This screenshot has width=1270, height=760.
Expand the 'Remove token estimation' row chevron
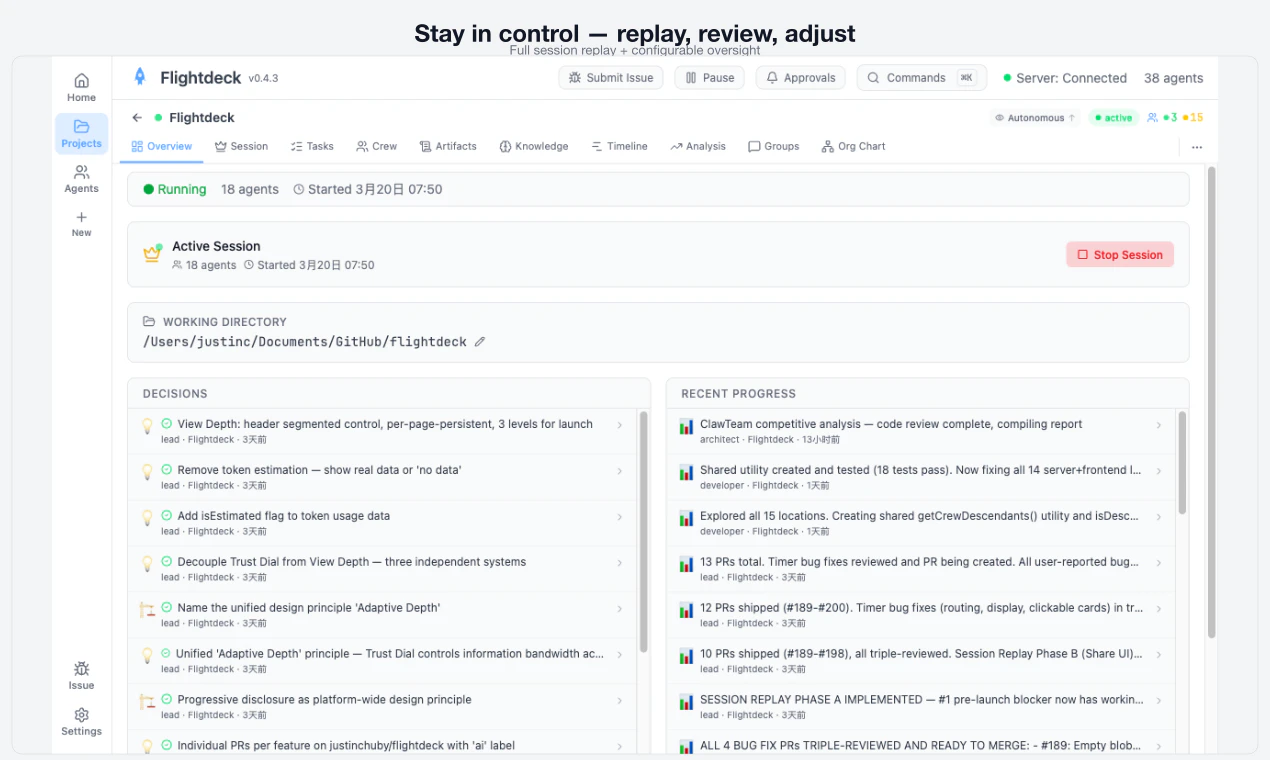pyautogui.click(x=620, y=471)
